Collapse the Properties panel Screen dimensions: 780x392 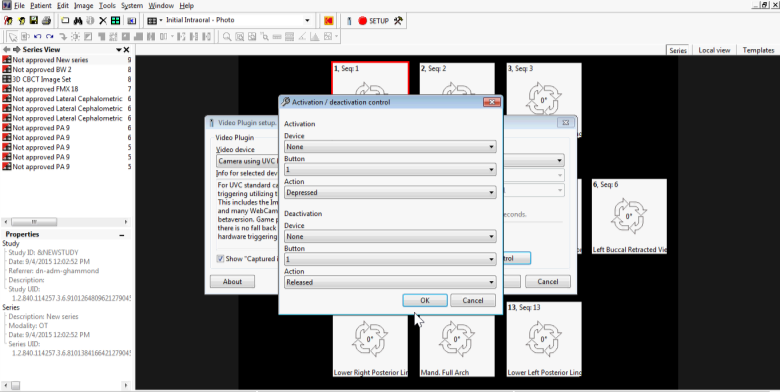(x=122, y=235)
